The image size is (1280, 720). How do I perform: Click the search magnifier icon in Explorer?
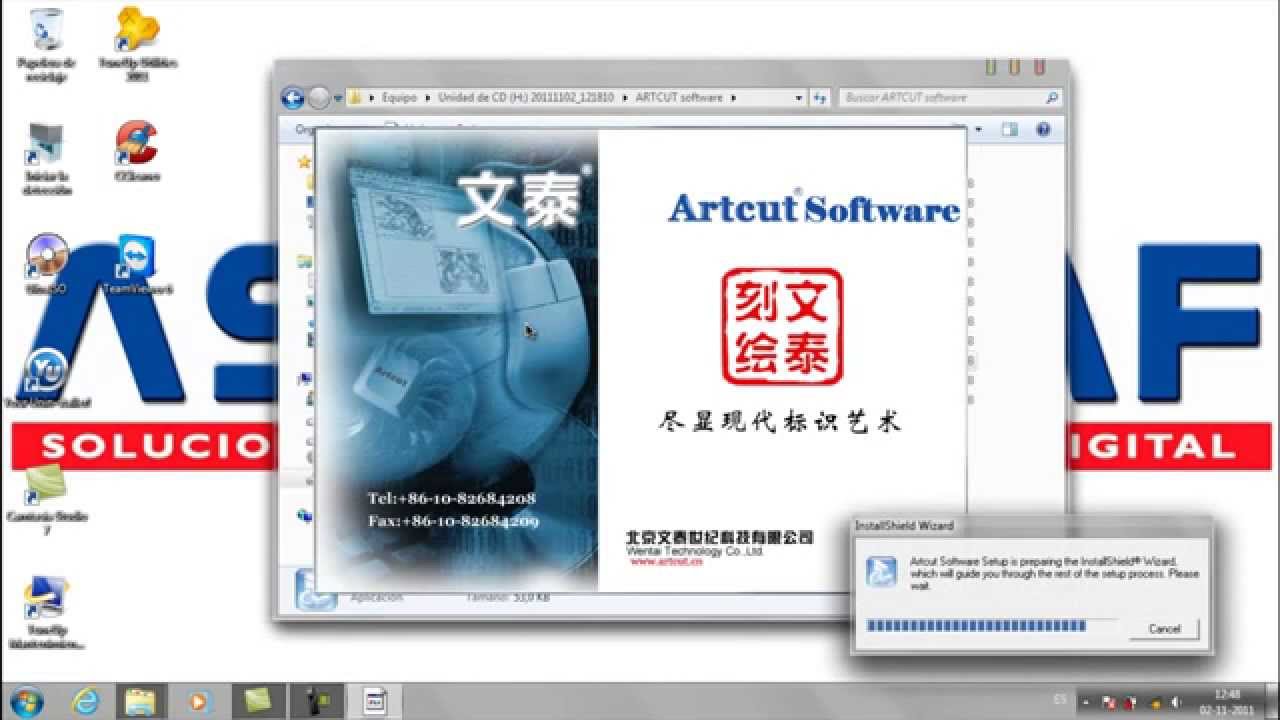(1051, 98)
